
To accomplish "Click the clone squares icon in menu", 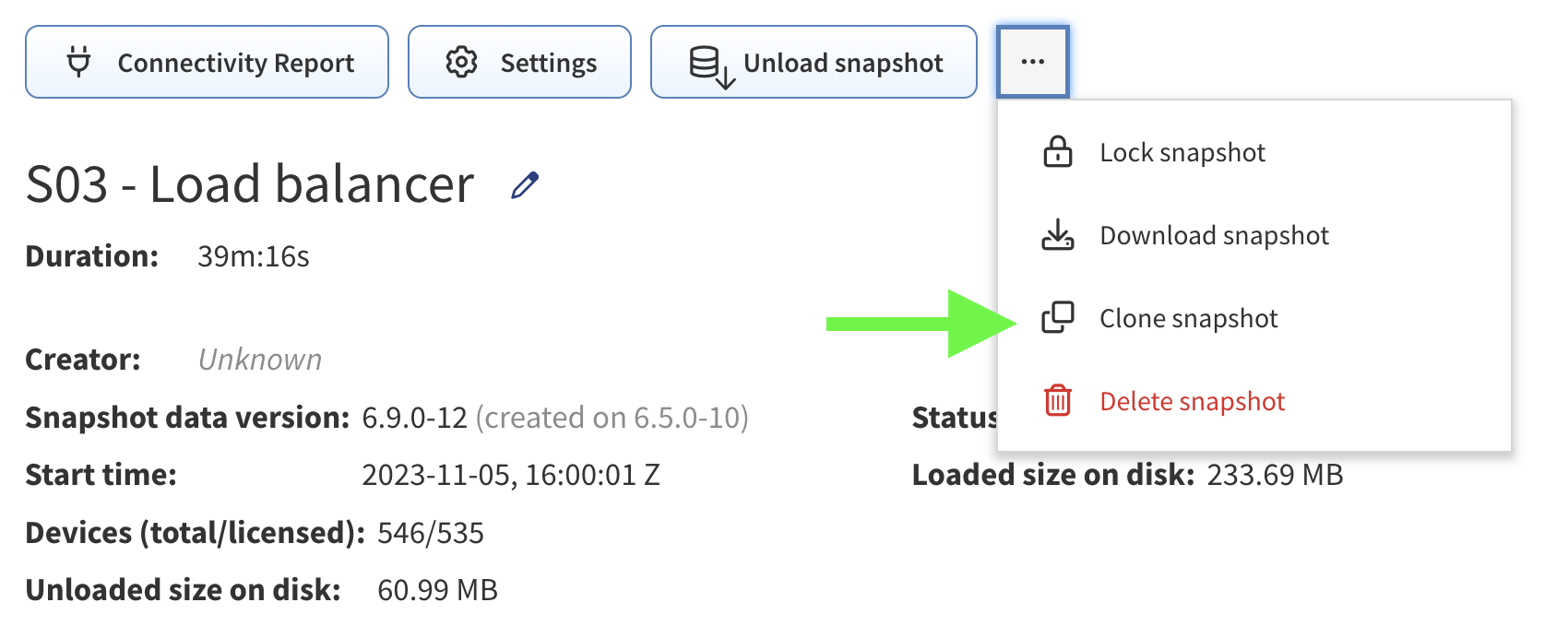I will tap(1057, 318).
